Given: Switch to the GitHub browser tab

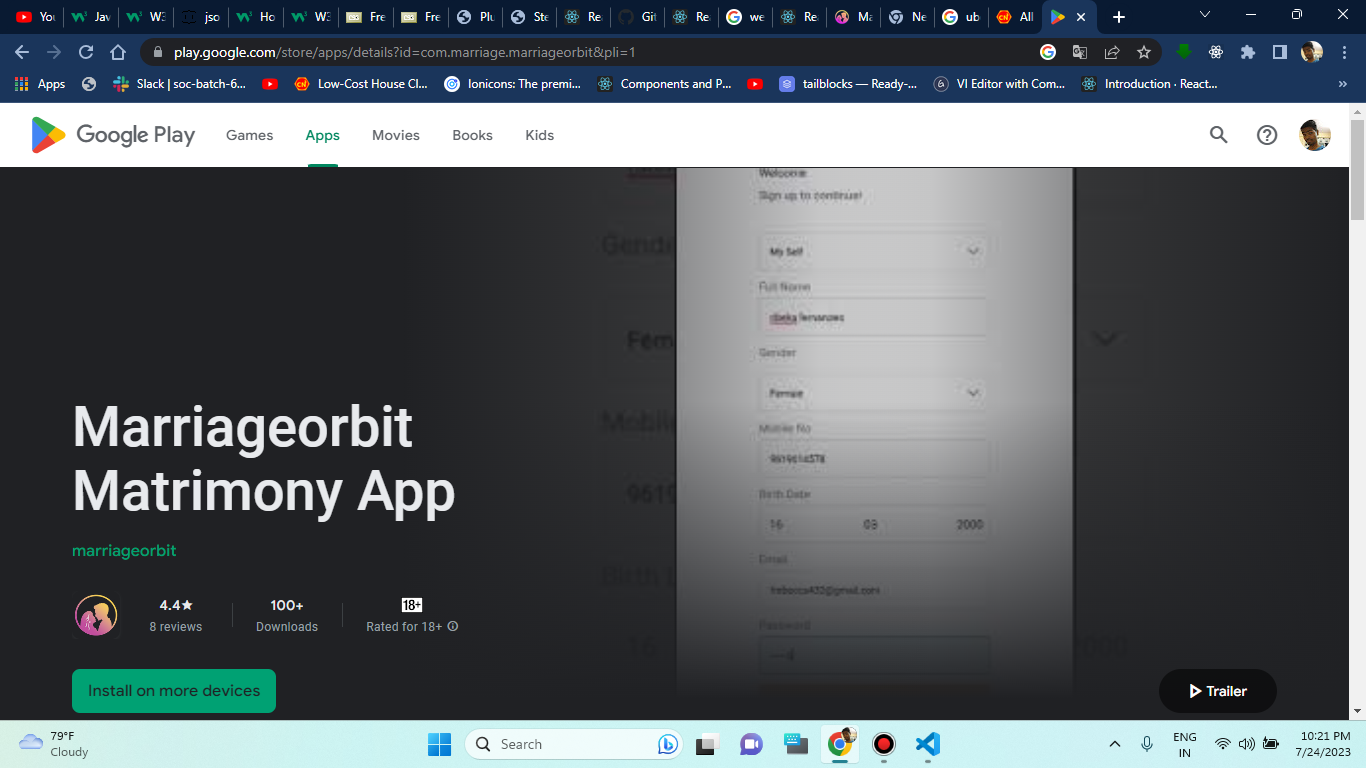Looking at the screenshot, I should coord(636,17).
